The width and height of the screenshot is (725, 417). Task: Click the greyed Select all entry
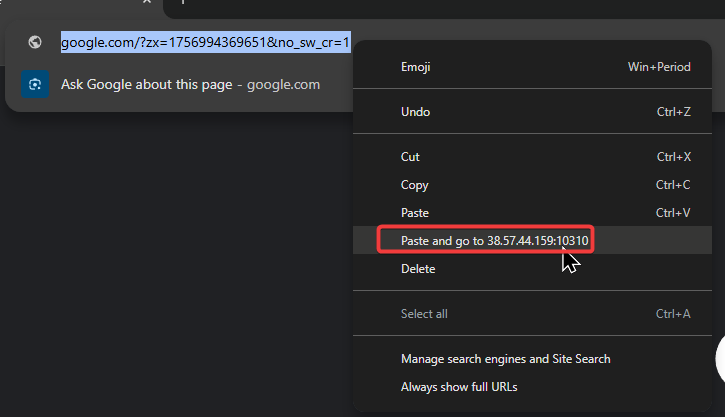(532, 313)
